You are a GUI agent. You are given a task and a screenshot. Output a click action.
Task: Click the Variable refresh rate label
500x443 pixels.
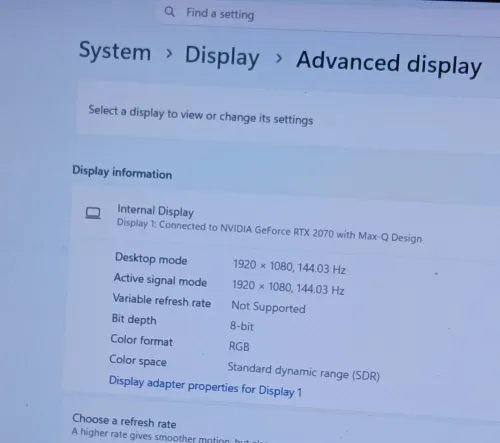162,300
